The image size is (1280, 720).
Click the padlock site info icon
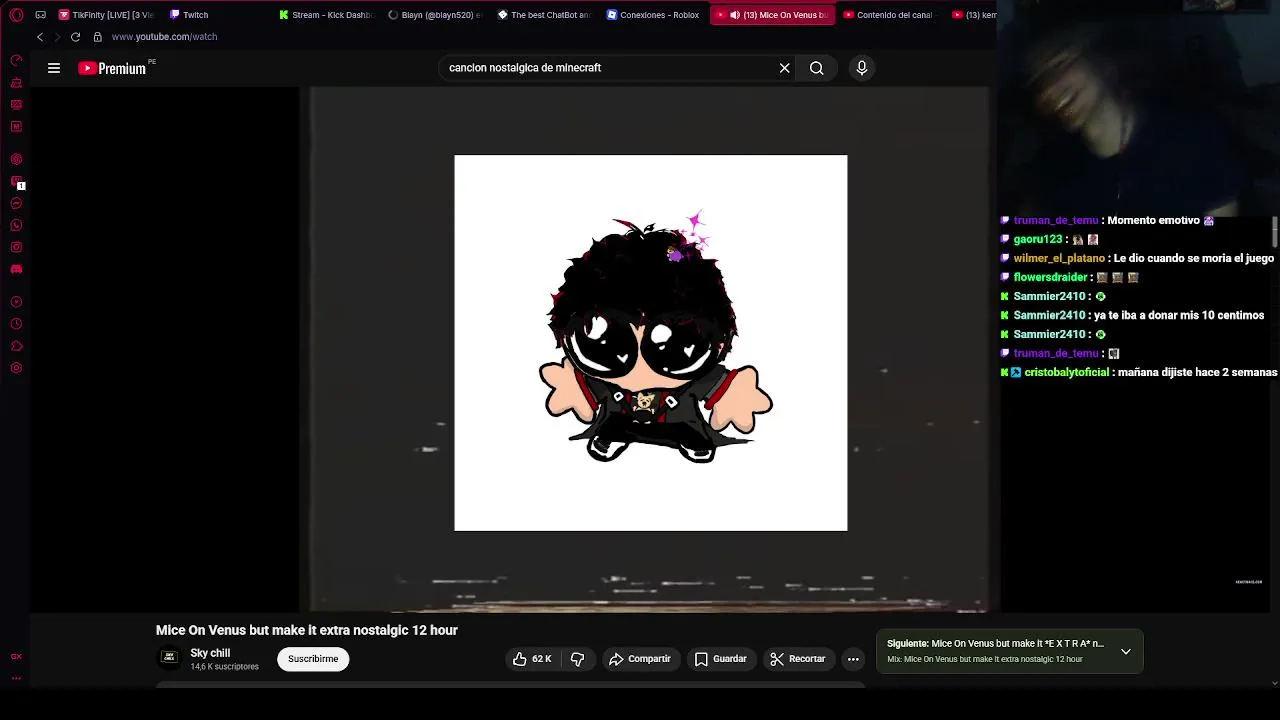(97, 37)
